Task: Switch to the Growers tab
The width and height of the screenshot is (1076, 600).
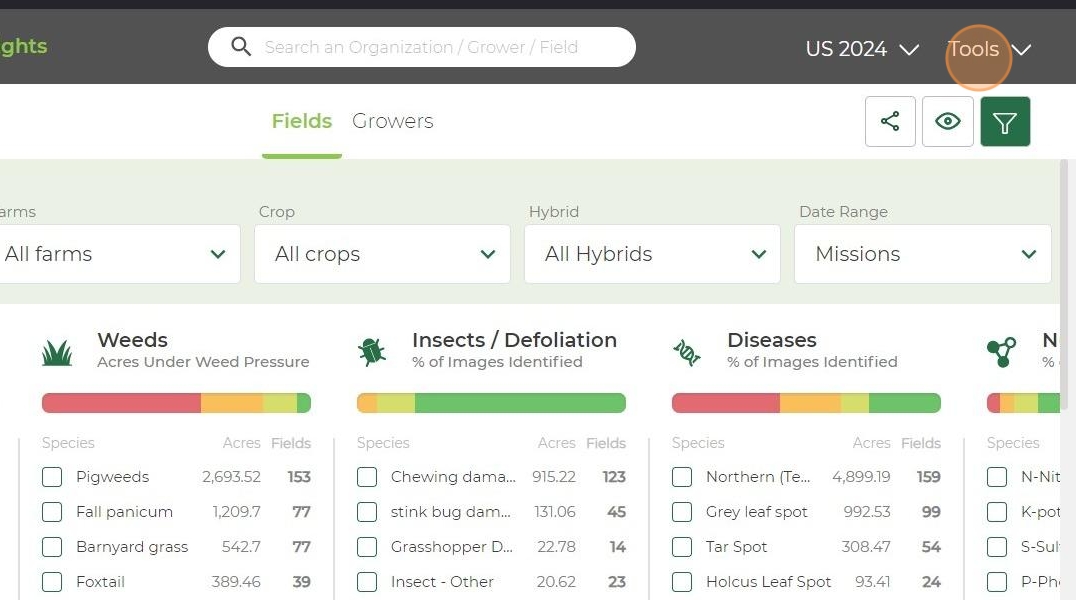Action: [x=392, y=121]
